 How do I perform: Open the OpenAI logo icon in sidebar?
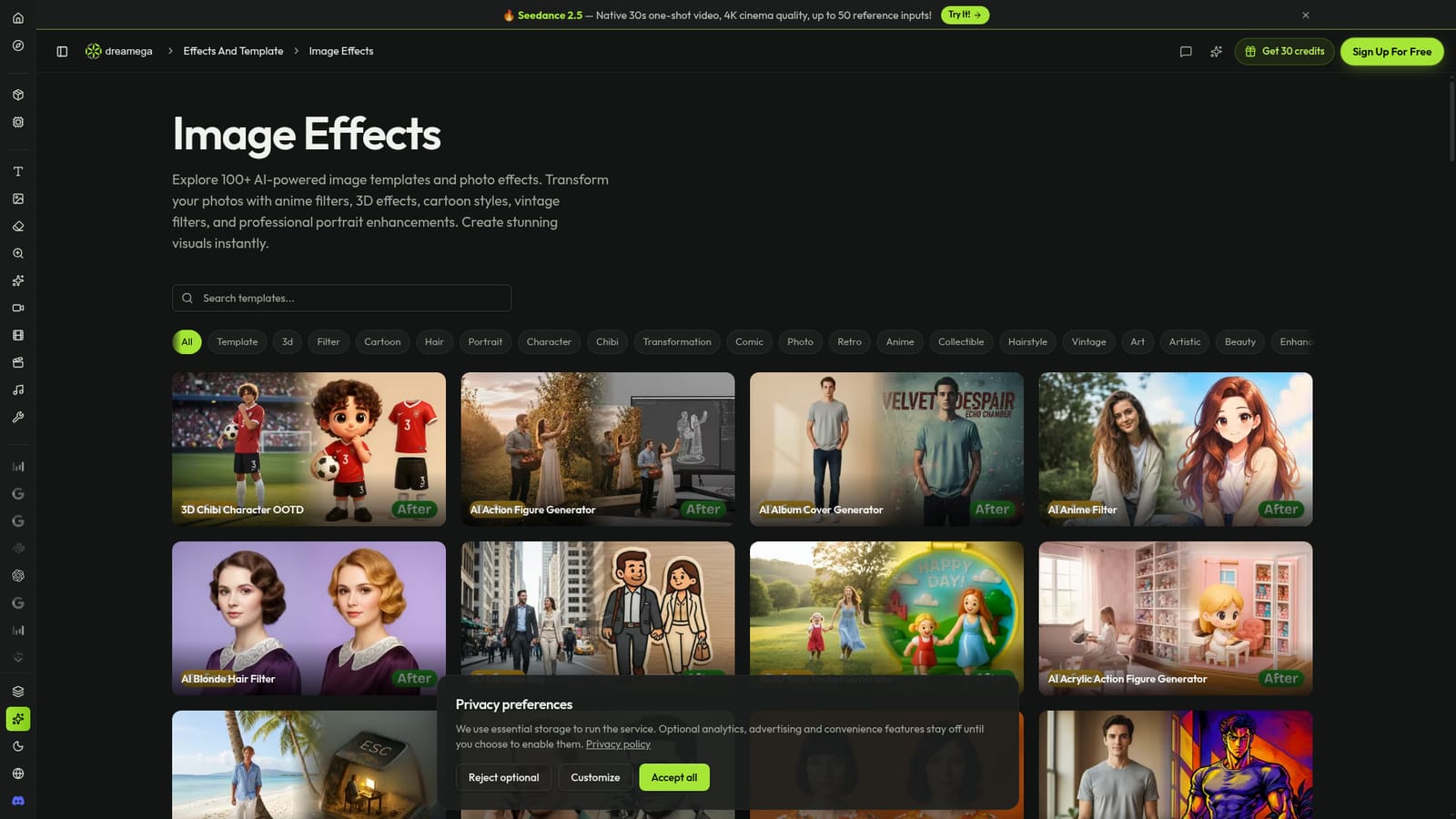coord(18,575)
